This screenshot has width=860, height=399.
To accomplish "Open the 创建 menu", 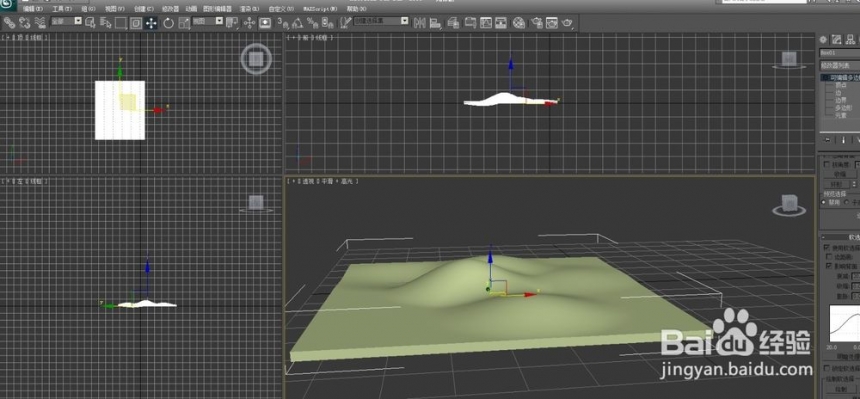I will 144,9.
